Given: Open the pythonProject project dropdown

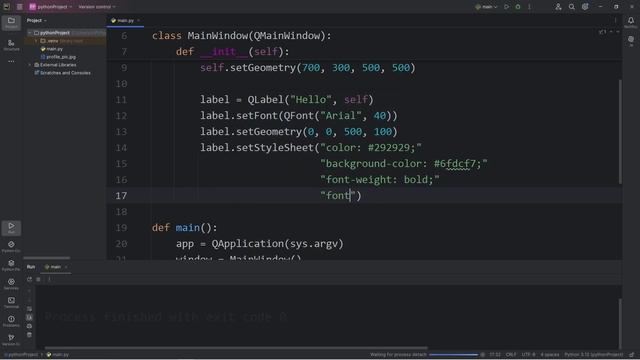Looking at the screenshot, I should click(x=51, y=7).
